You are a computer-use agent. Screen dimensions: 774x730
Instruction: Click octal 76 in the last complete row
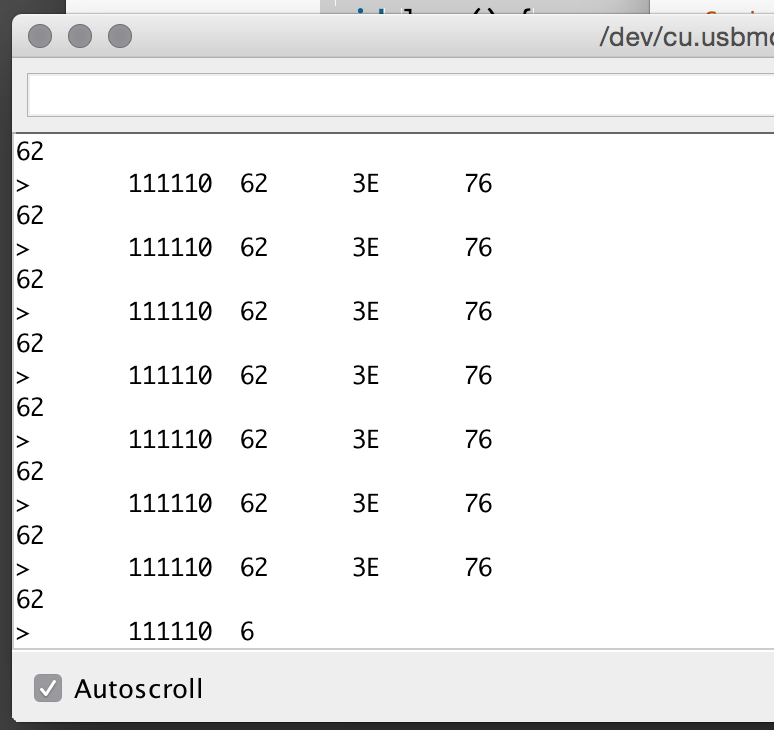pos(478,568)
